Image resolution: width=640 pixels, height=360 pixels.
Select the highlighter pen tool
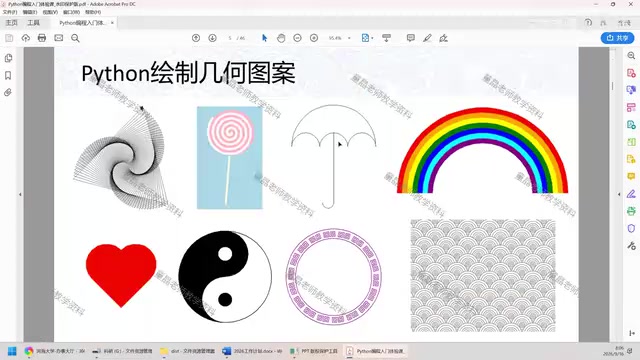427,38
